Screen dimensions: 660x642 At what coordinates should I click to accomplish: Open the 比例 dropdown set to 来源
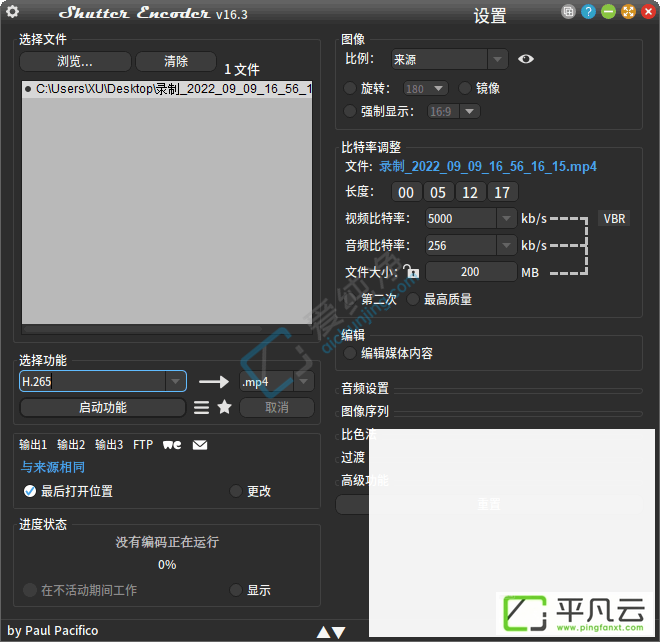pyautogui.click(x=450, y=59)
